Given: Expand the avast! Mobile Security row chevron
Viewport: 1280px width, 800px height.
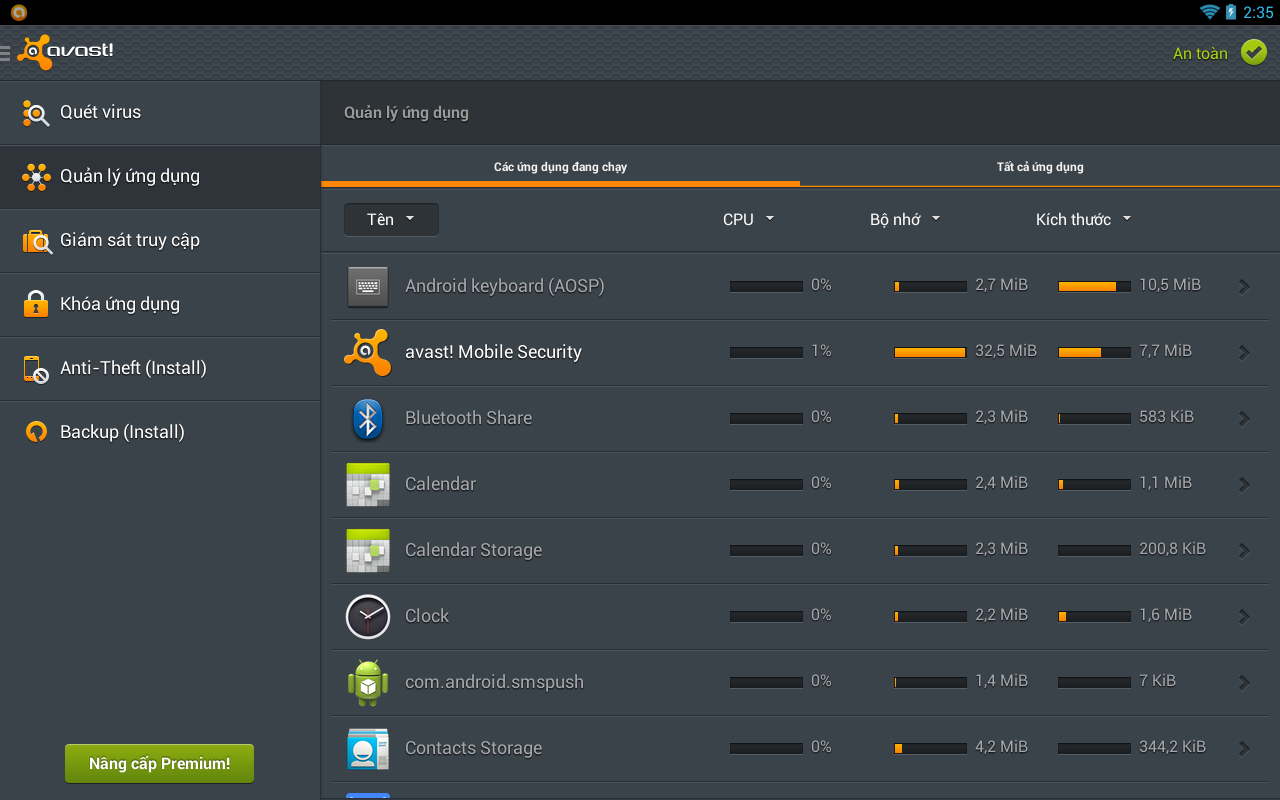Looking at the screenshot, I should pyautogui.click(x=1244, y=352).
